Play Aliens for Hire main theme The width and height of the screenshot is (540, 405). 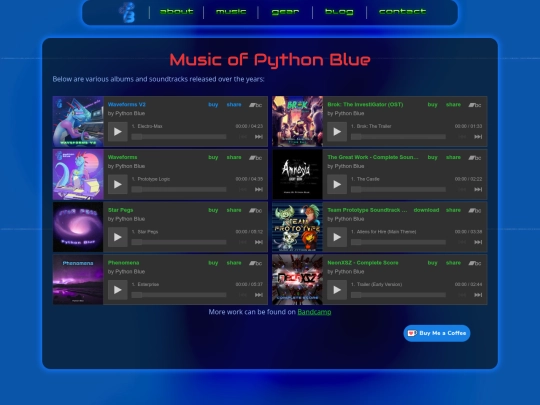click(337, 237)
